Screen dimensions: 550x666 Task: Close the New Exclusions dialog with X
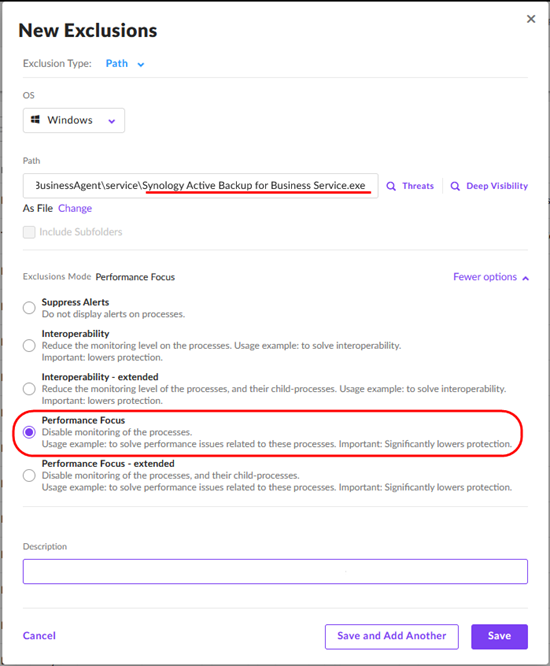coord(531,19)
